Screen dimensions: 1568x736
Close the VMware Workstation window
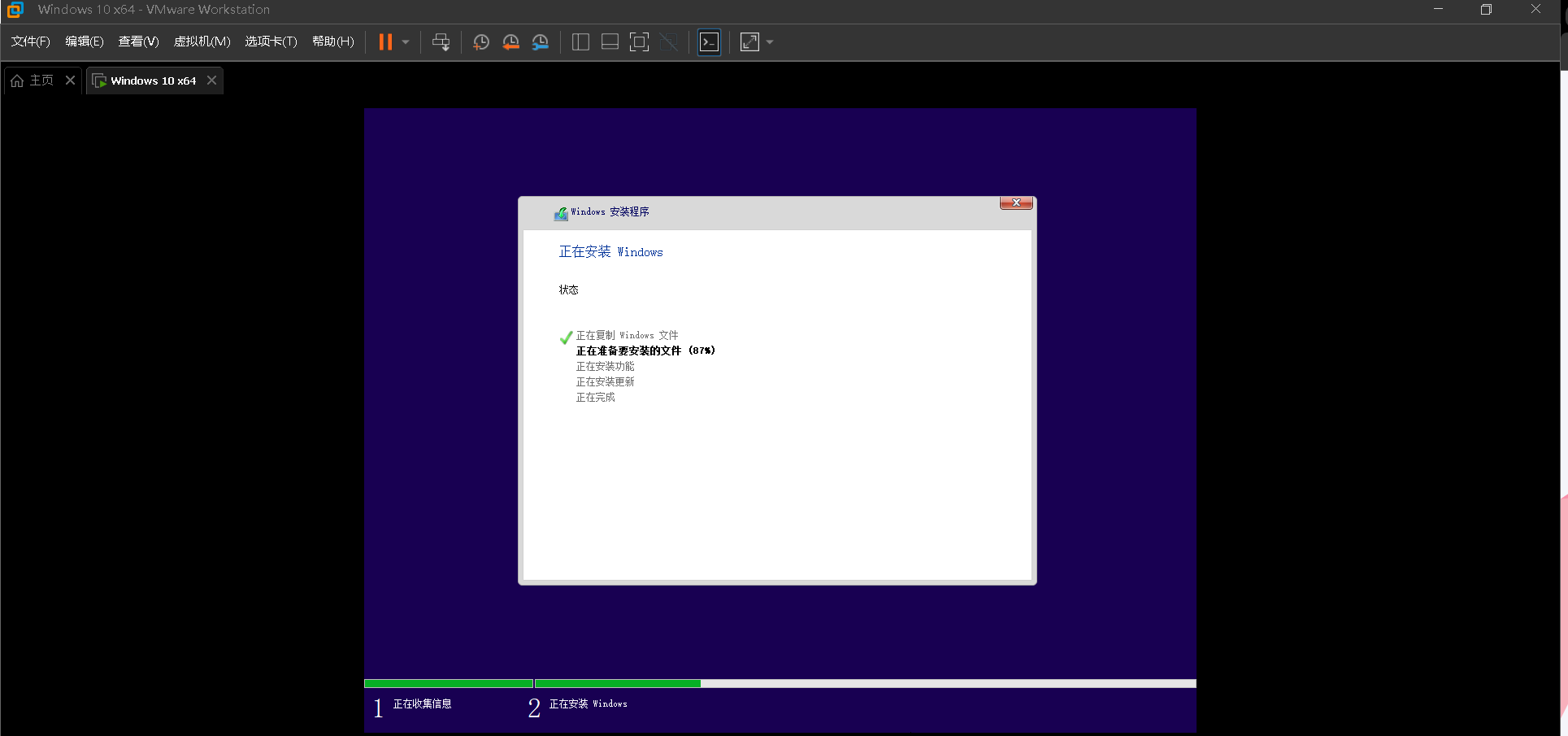click(x=1535, y=9)
